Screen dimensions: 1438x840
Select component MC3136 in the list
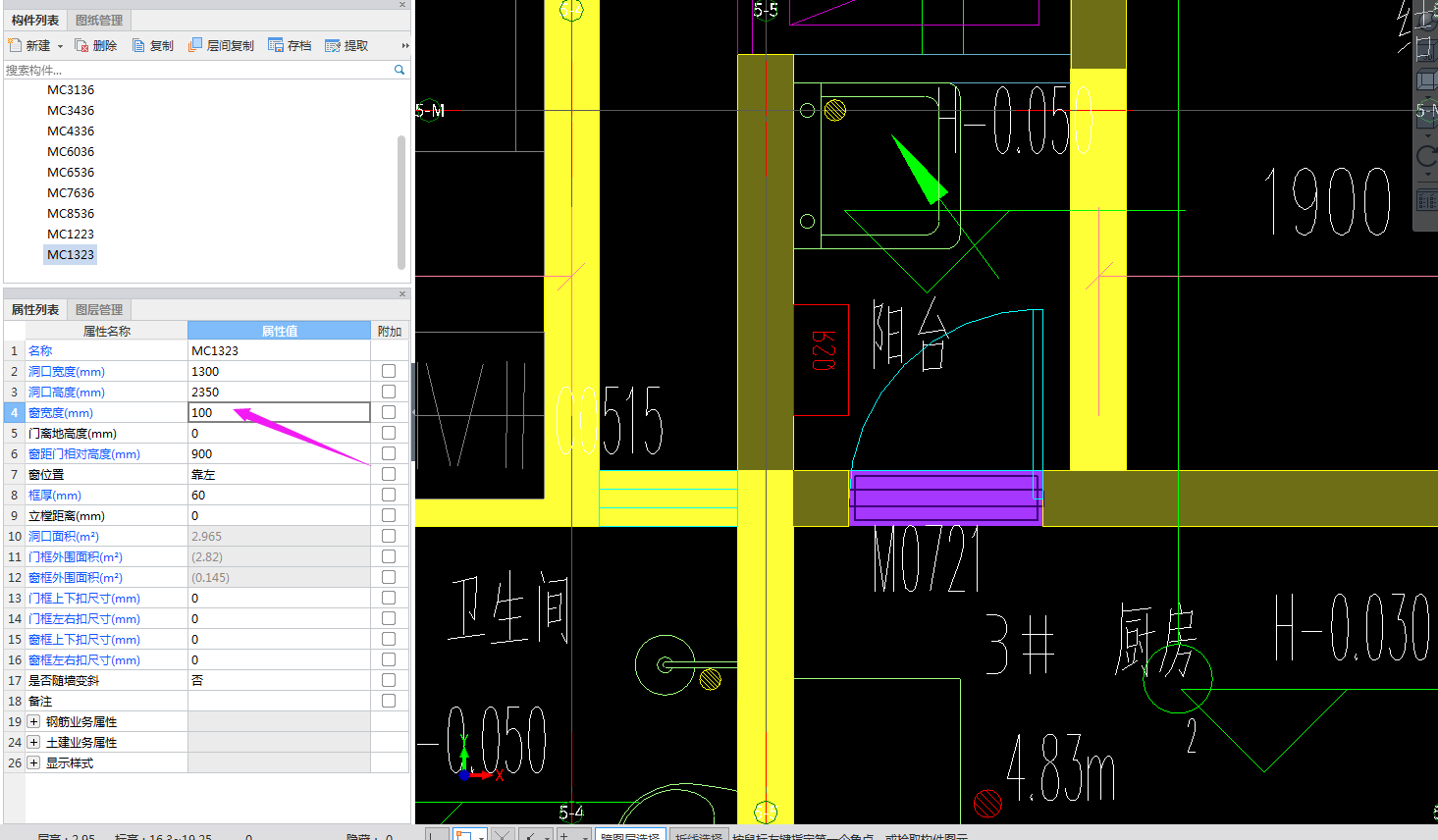(x=71, y=89)
